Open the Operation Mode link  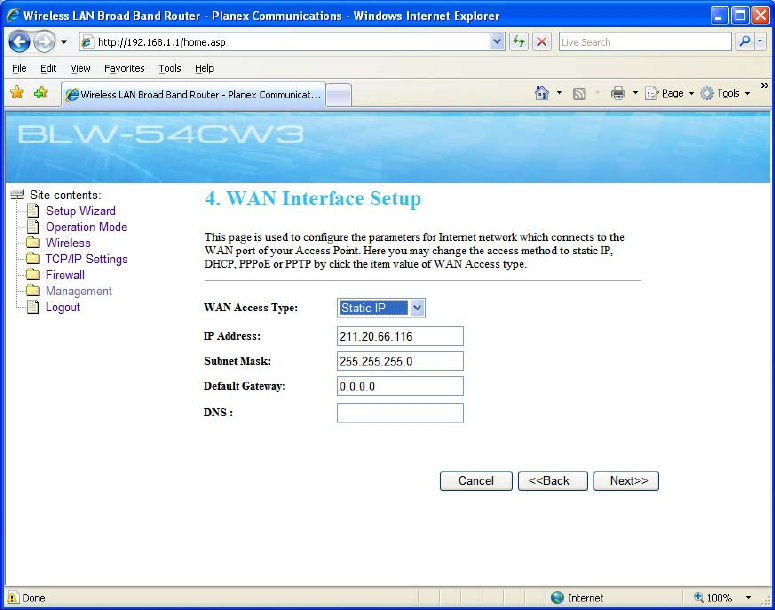tap(86, 227)
